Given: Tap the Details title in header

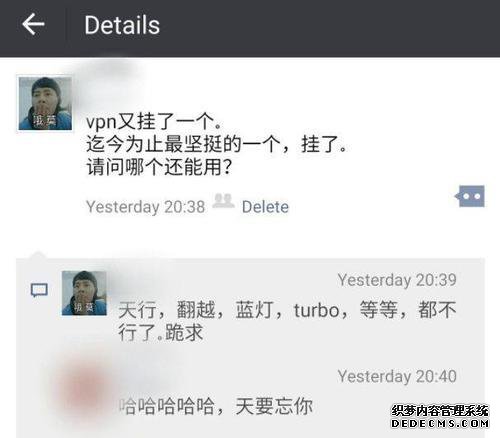Looking at the screenshot, I should 122,25.
